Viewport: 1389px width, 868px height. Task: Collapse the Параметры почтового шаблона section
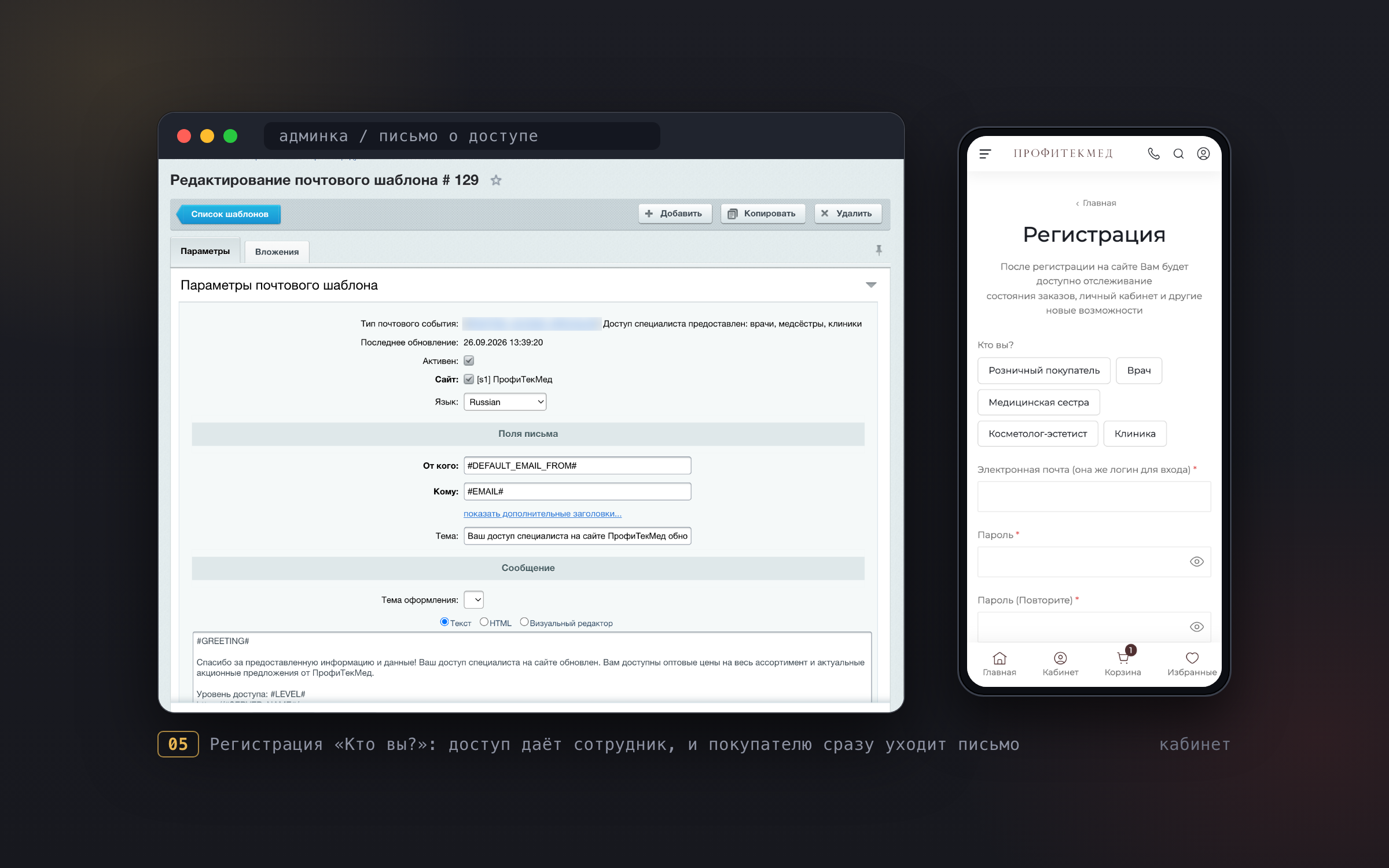click(x=870, y=285)
